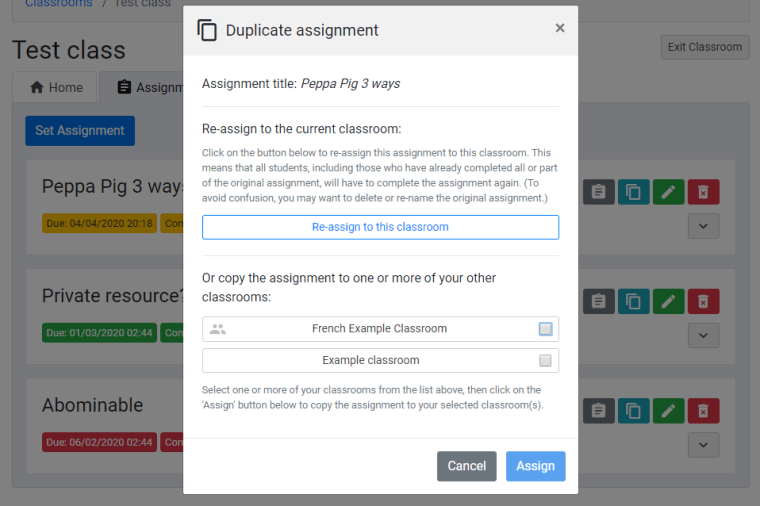Cancel the duplicate assignment dialog
760x506 pixels.
pyautogui.click(x=466, y=466)
